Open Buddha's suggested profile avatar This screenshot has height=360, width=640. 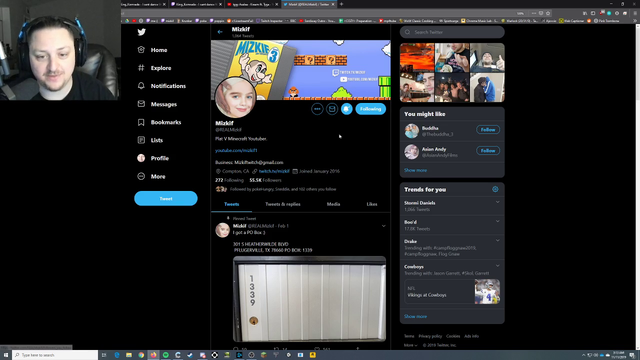click(411, 131)
